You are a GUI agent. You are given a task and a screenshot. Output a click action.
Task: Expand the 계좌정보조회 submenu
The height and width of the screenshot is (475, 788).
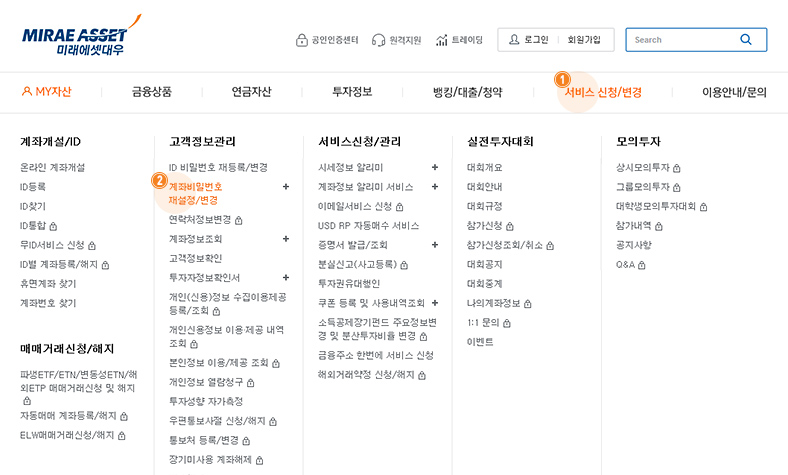coord(286,239)
